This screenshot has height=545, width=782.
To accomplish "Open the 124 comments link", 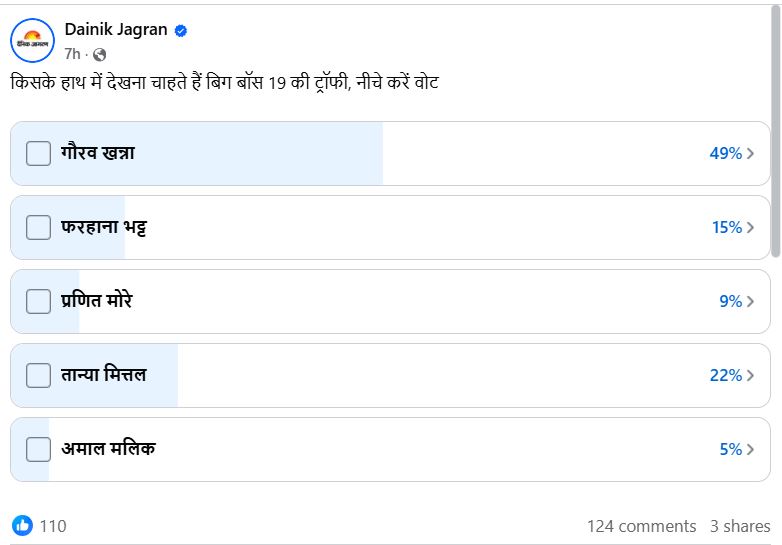I will [641, 526].
